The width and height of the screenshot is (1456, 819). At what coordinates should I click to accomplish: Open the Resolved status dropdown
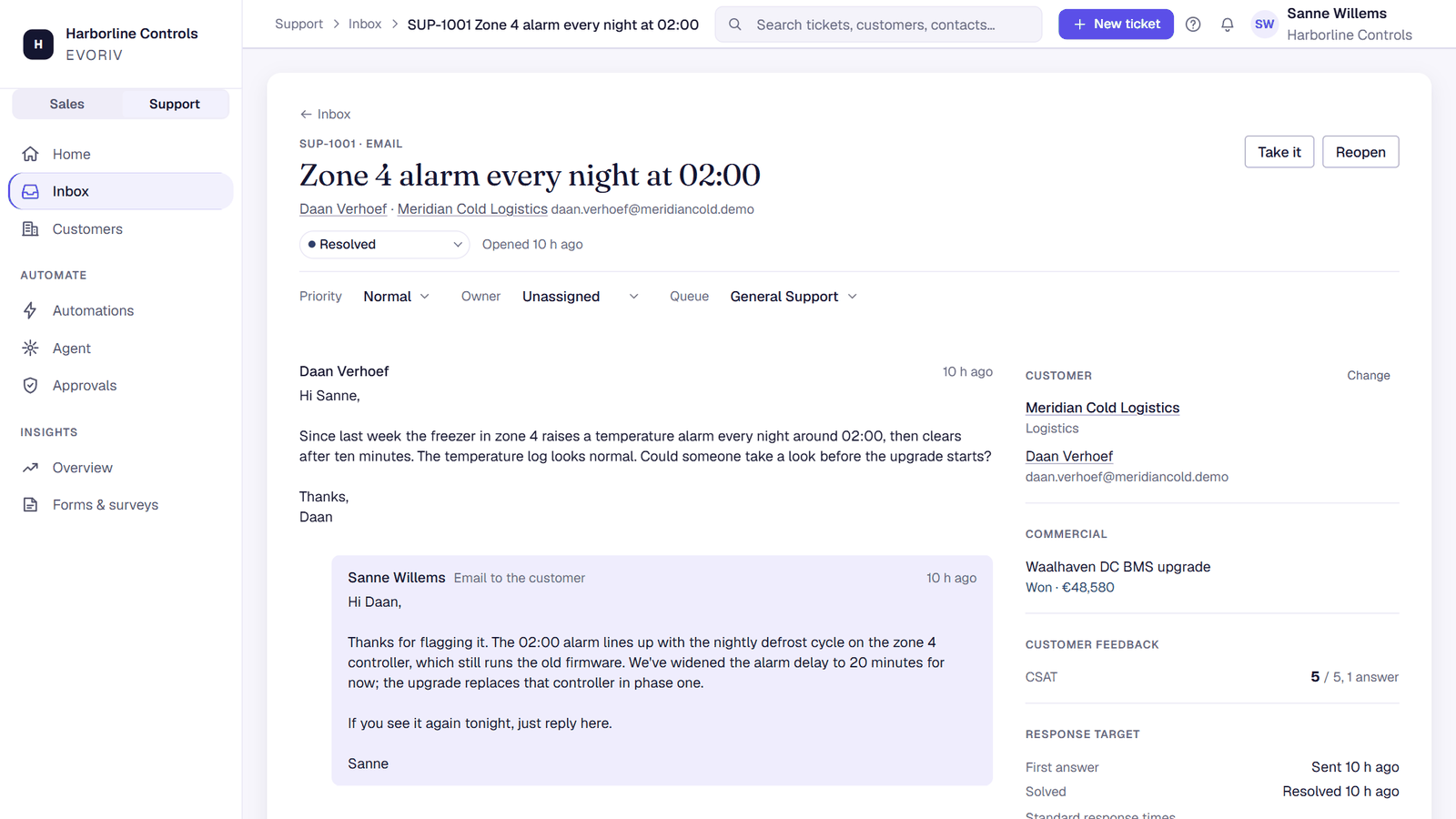[385, 244]
